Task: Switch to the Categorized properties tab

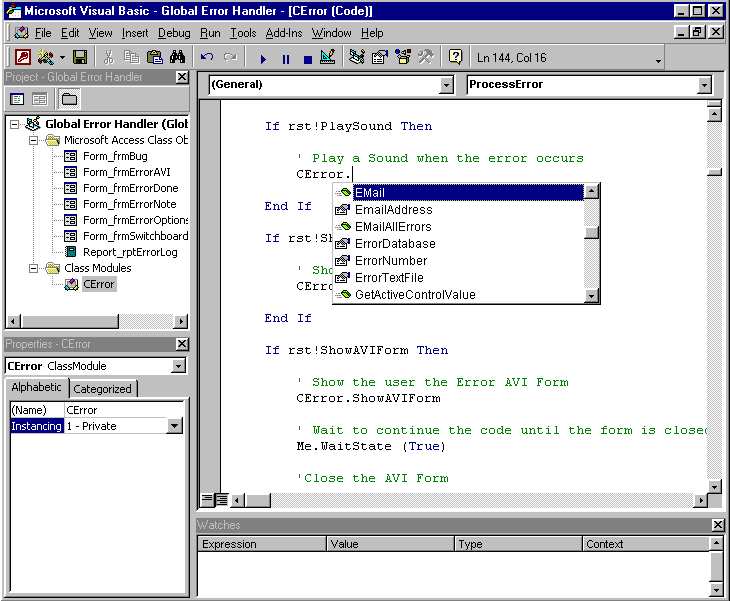Action: (x=102, y=389)
